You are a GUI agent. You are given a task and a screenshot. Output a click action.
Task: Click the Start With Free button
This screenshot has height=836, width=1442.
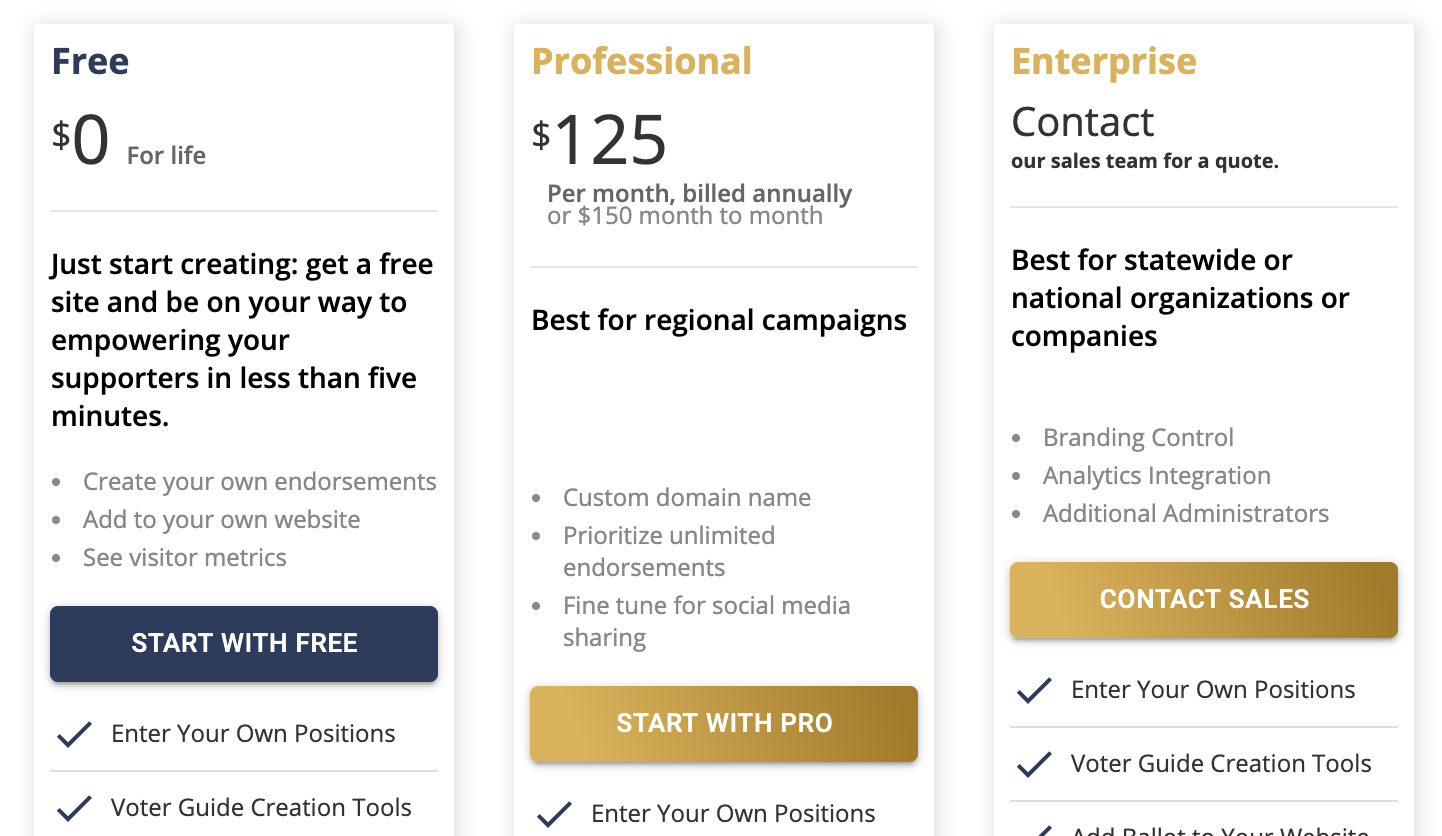243,643
